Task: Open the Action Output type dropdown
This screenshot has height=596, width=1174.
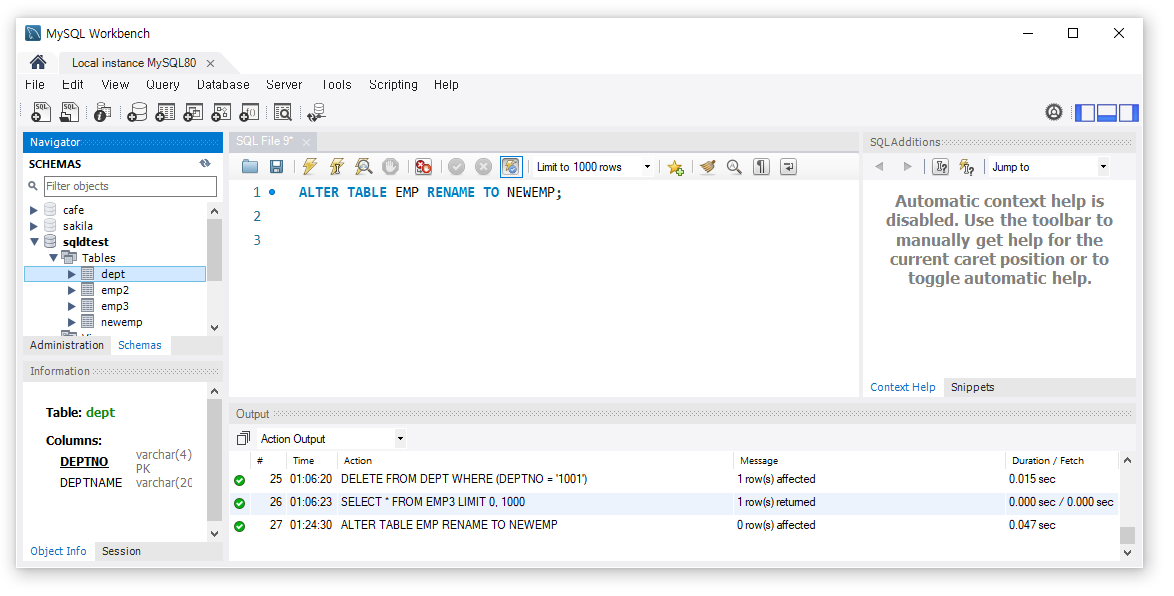Action: click(x=332, y=439)
